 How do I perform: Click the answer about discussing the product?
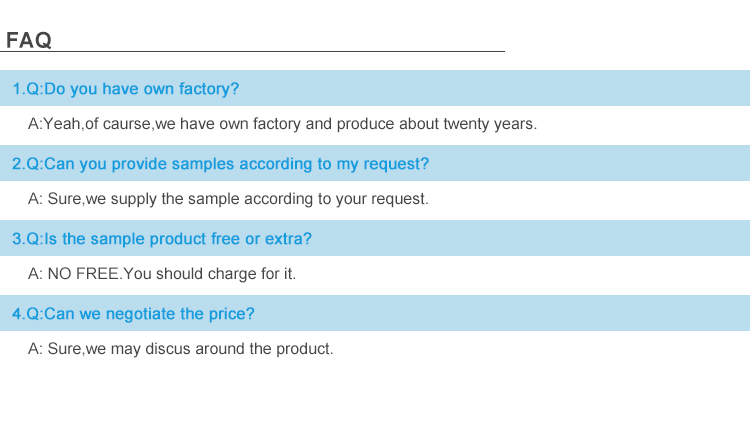point(180,349)
